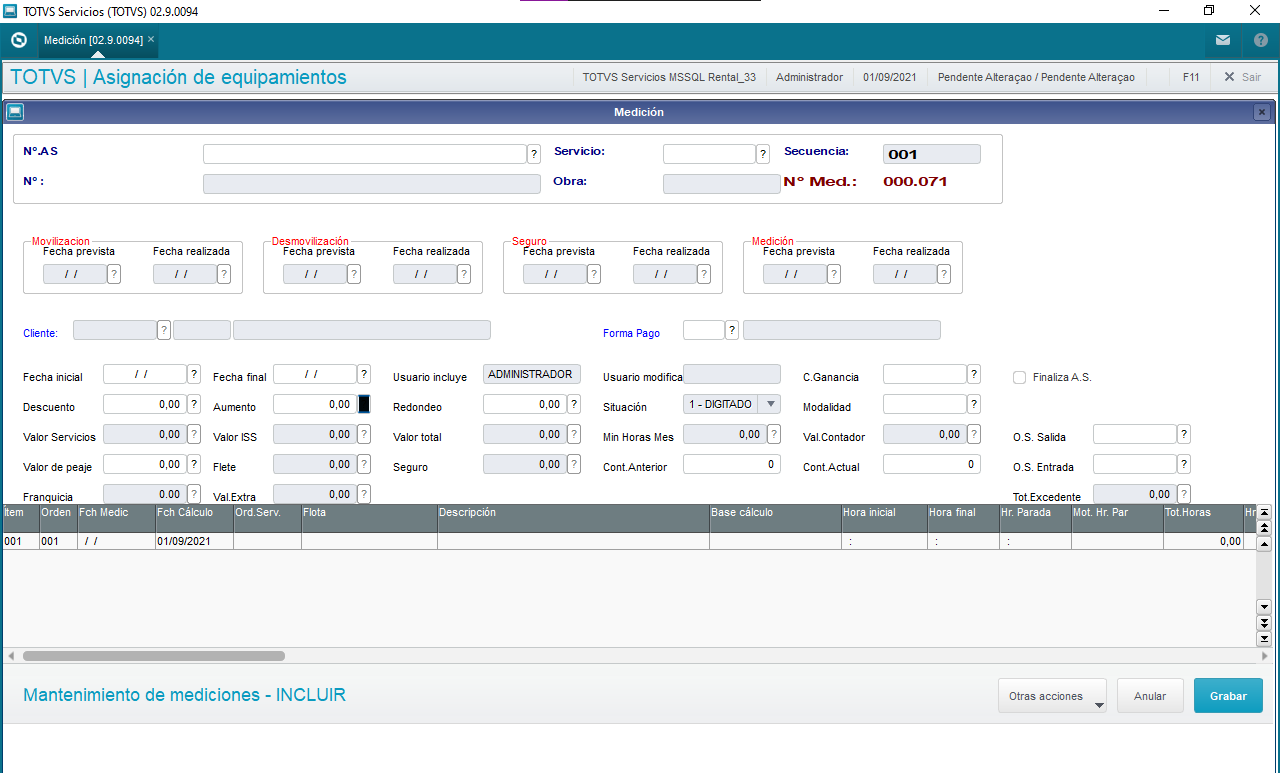Viewport: 1280px width, 773px height.
Task: Focus the N°.AS input field
Action: coord(365,154)
